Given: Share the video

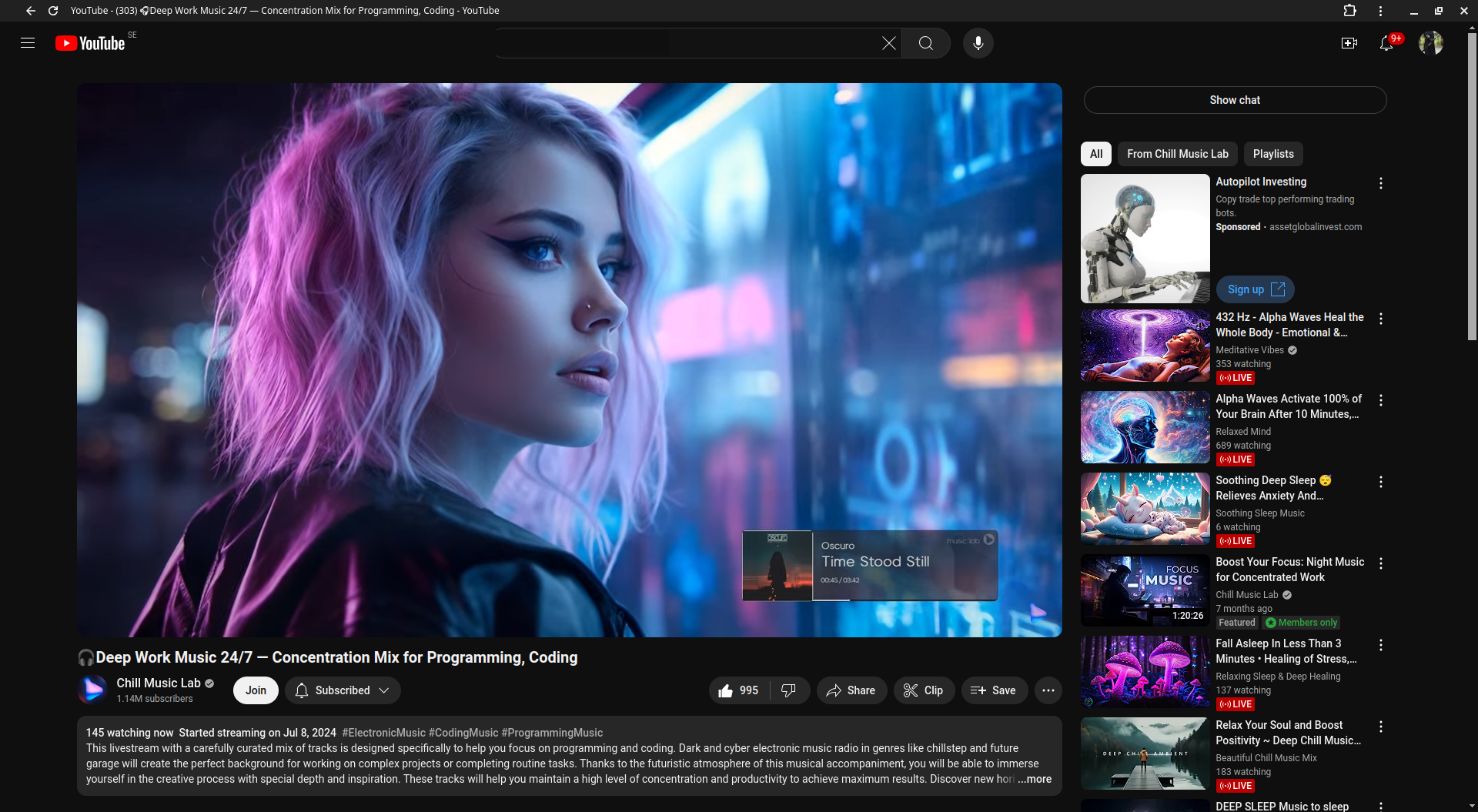Looking at the screenshot, I should [x=851, y=690].
